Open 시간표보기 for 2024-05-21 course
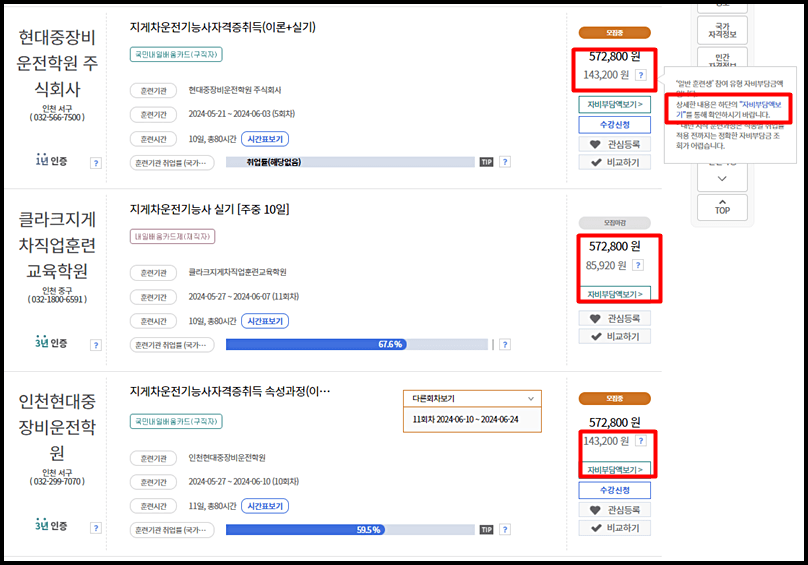The height and width of the screenshot is (565, 808). tap(265, 139)
